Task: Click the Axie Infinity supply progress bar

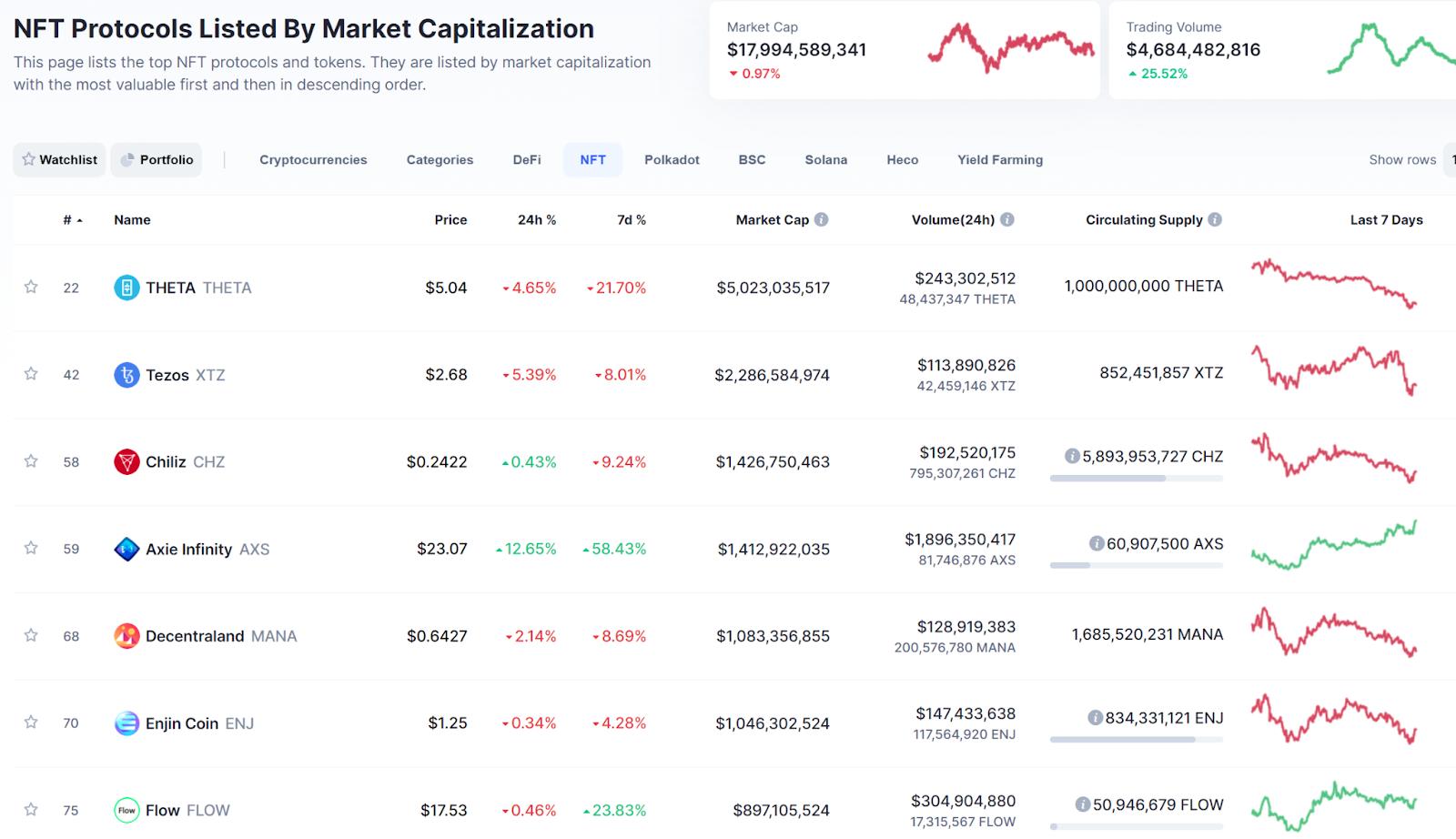Action: (1137, 565)
